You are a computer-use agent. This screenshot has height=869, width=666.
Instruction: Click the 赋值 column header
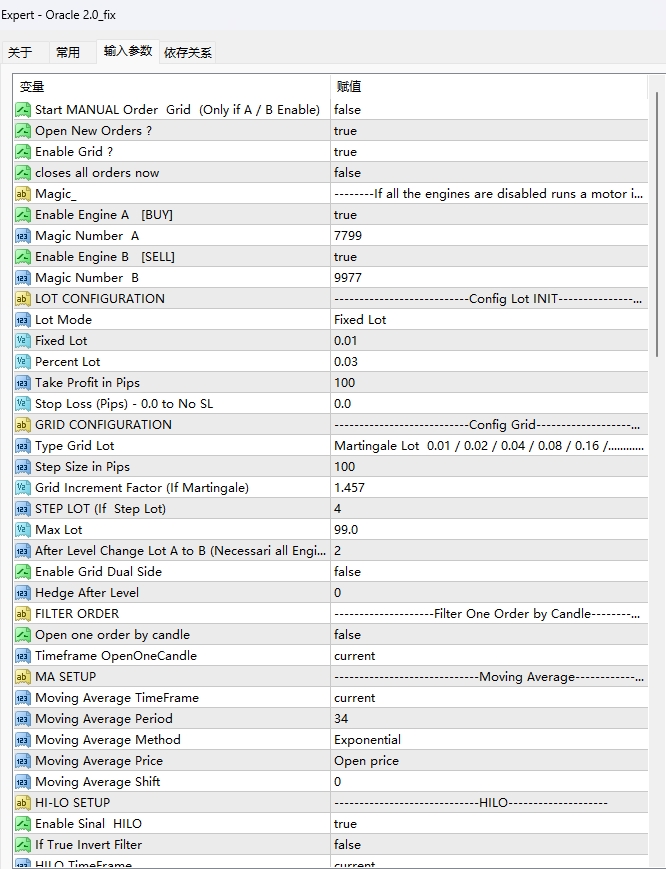[x=489, y=86]
